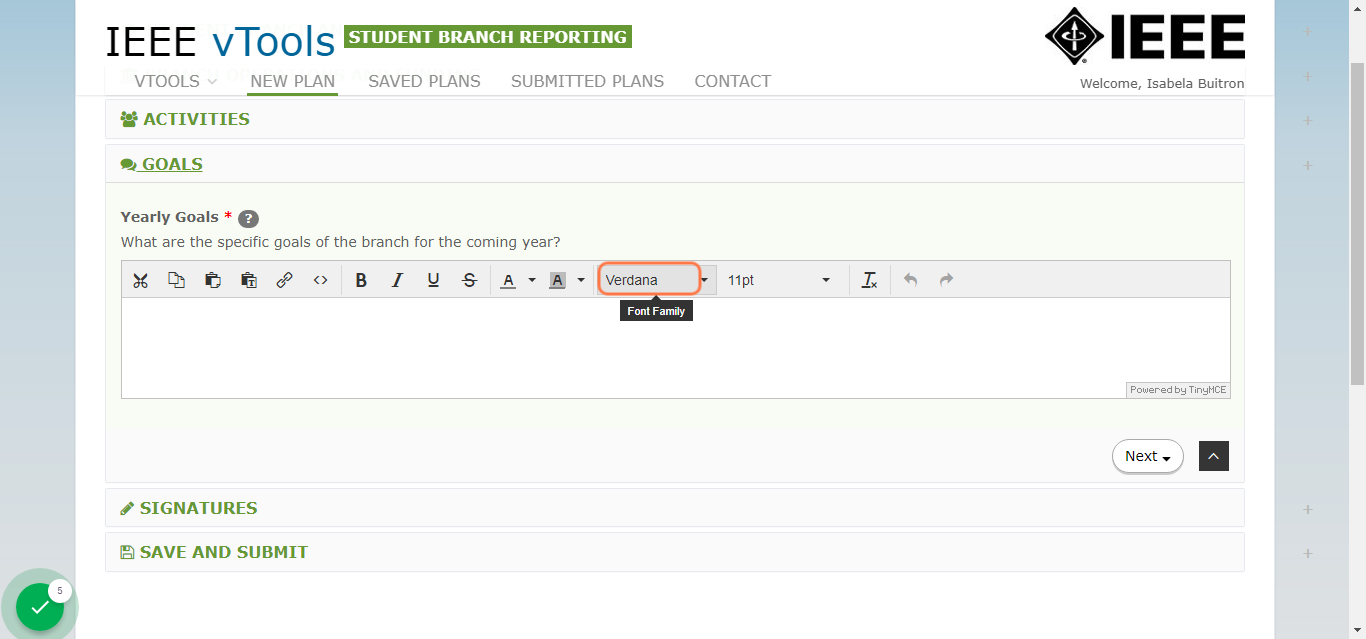1366x639 pixels.
Task: Click the help question mark beside Yearly Goals
Action: [x=248, y=219]
